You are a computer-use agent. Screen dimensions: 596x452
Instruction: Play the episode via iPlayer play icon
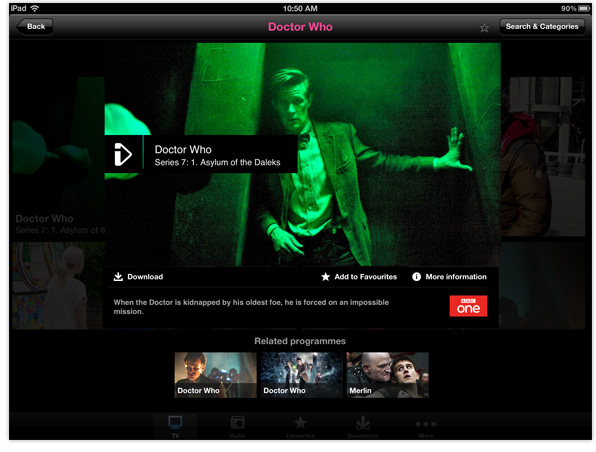pos(123,154)
